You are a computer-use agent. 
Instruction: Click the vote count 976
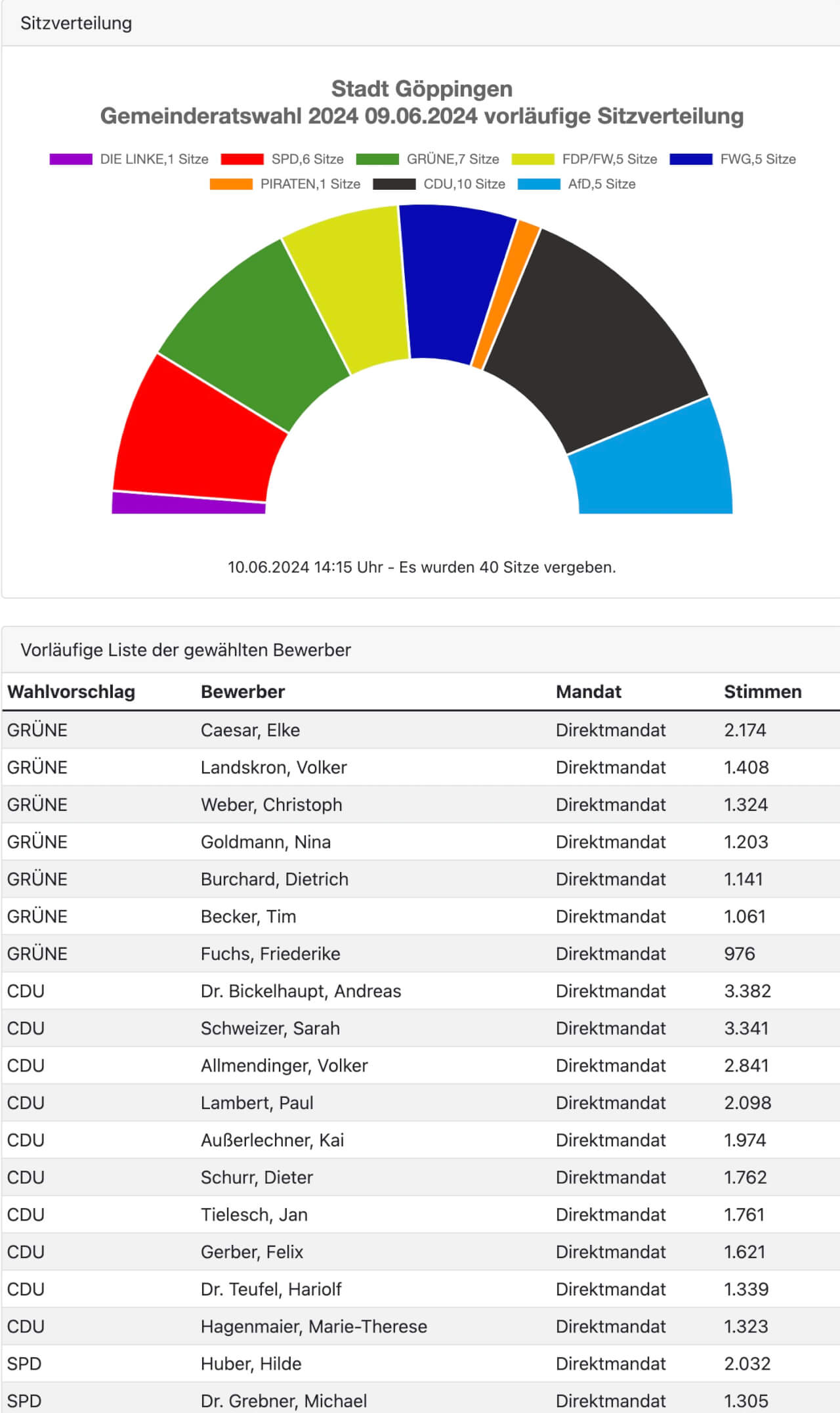[x=740, y=954]
